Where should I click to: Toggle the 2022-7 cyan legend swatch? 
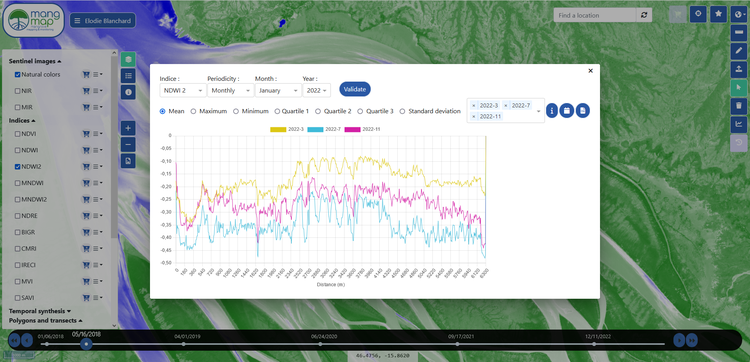pyautogui.click(x=315, y=129)
